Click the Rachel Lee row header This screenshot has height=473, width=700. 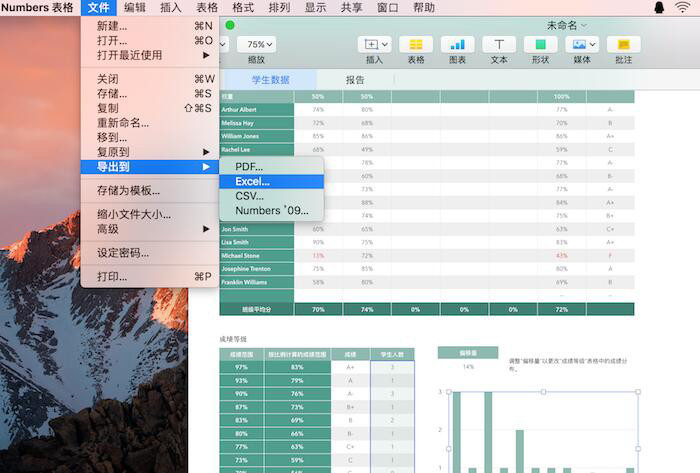point(257,149)
